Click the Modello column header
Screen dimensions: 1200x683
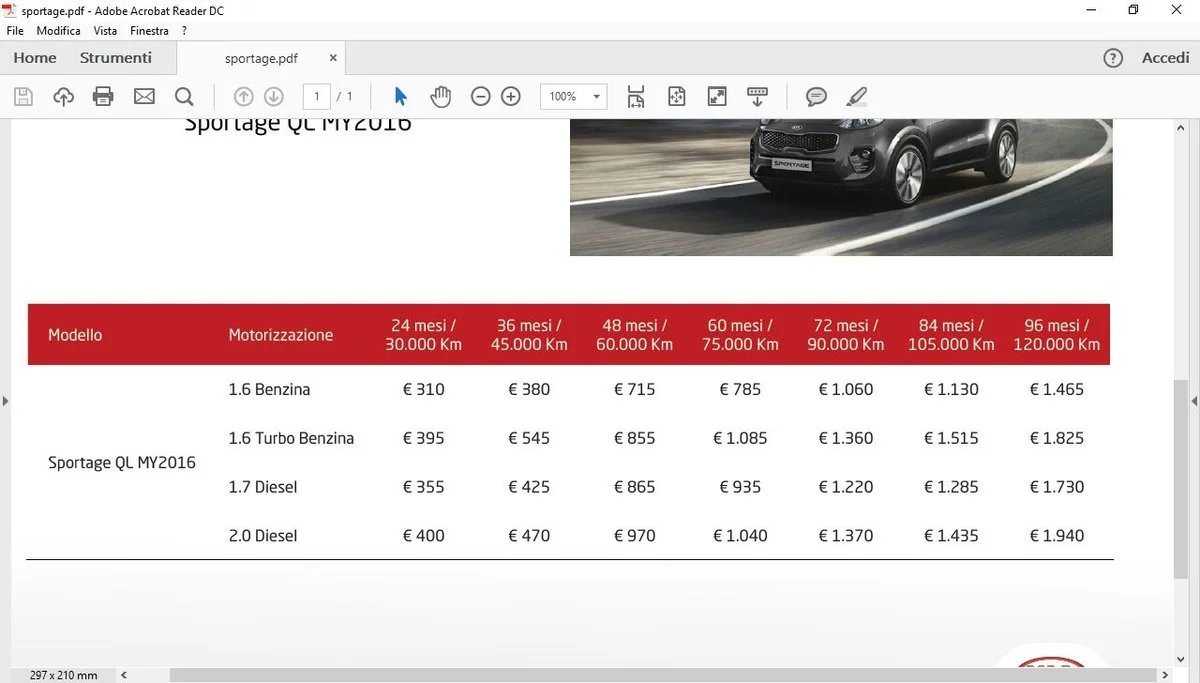75,335
